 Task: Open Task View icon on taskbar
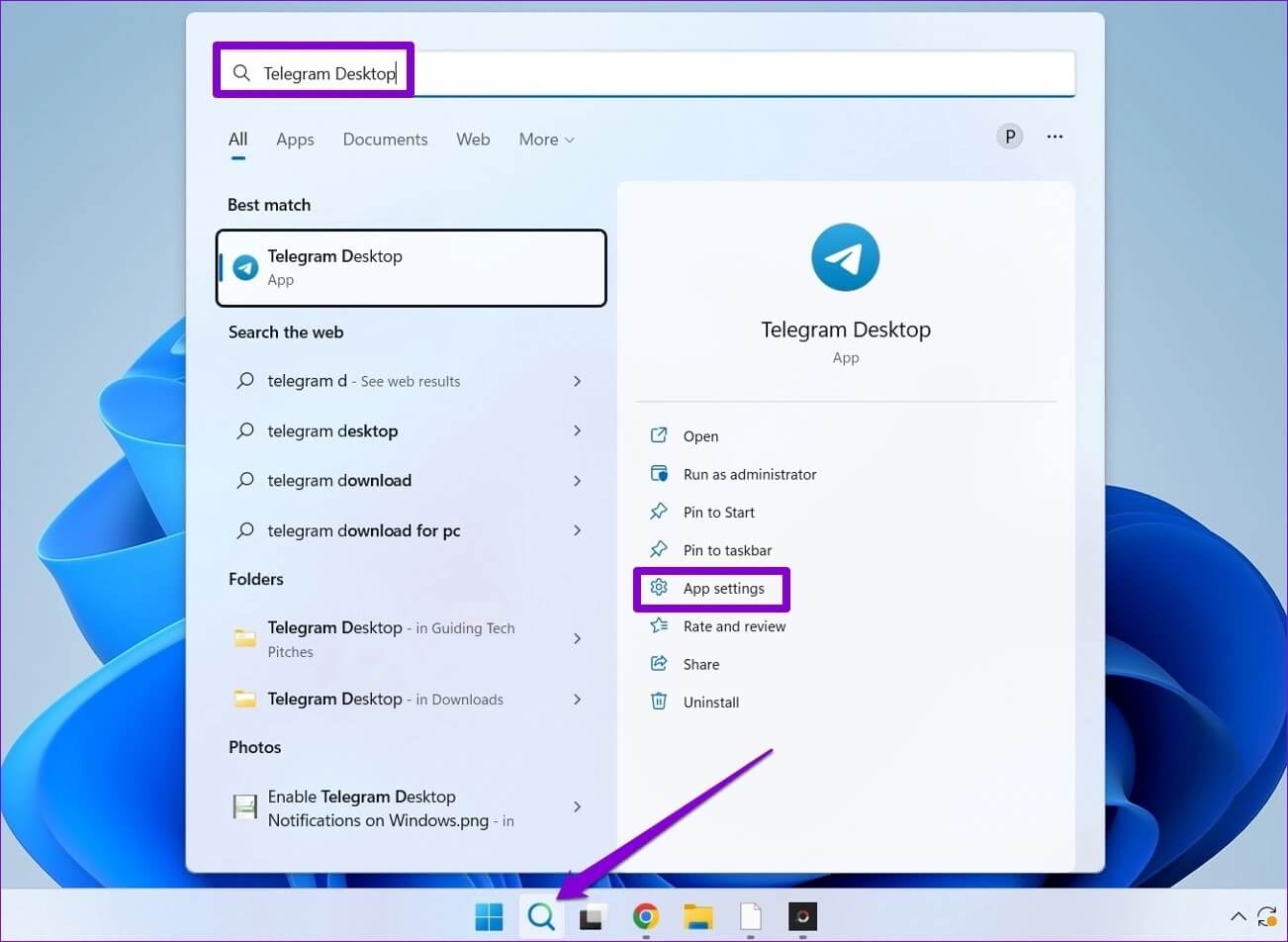[592, 917]
